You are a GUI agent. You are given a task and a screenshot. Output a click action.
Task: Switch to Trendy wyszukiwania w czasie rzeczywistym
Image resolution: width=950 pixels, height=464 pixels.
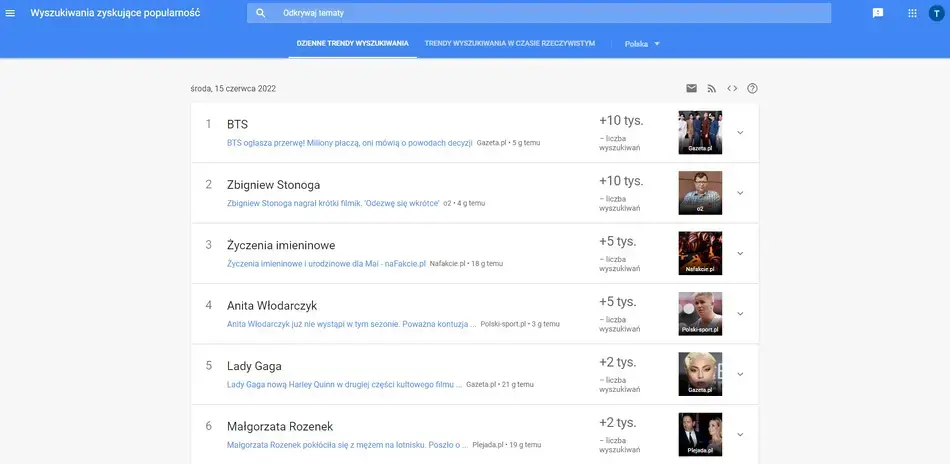pos(510,44)
